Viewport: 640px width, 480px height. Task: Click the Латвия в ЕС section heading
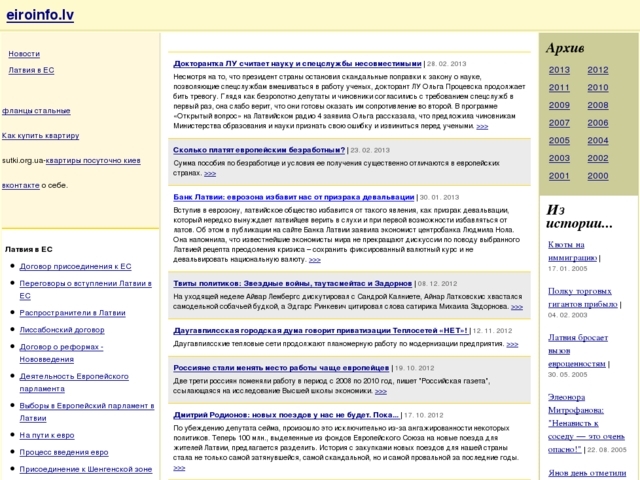[29, 249]
